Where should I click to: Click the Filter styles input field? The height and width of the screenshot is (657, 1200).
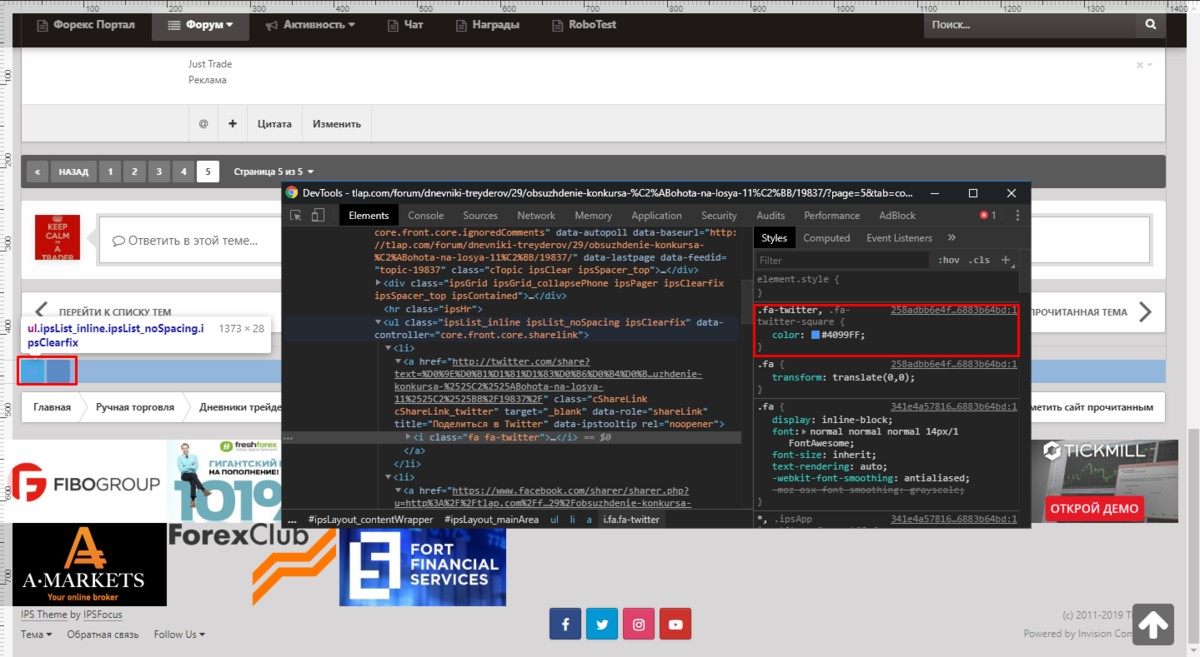point(843,260)
